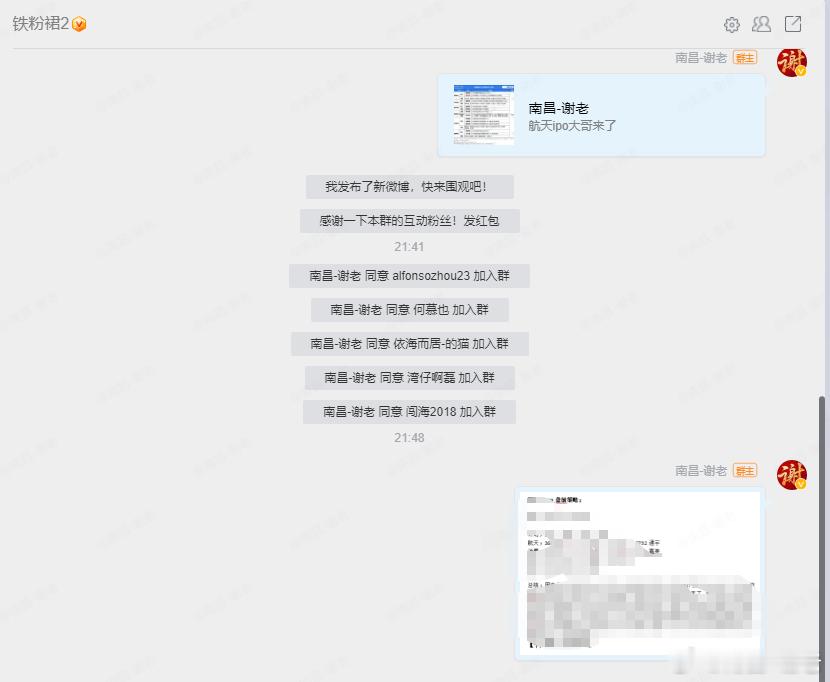Click the 群主 badge next to 南昌-谢老

pyautogui.click(x=744, y=58)
